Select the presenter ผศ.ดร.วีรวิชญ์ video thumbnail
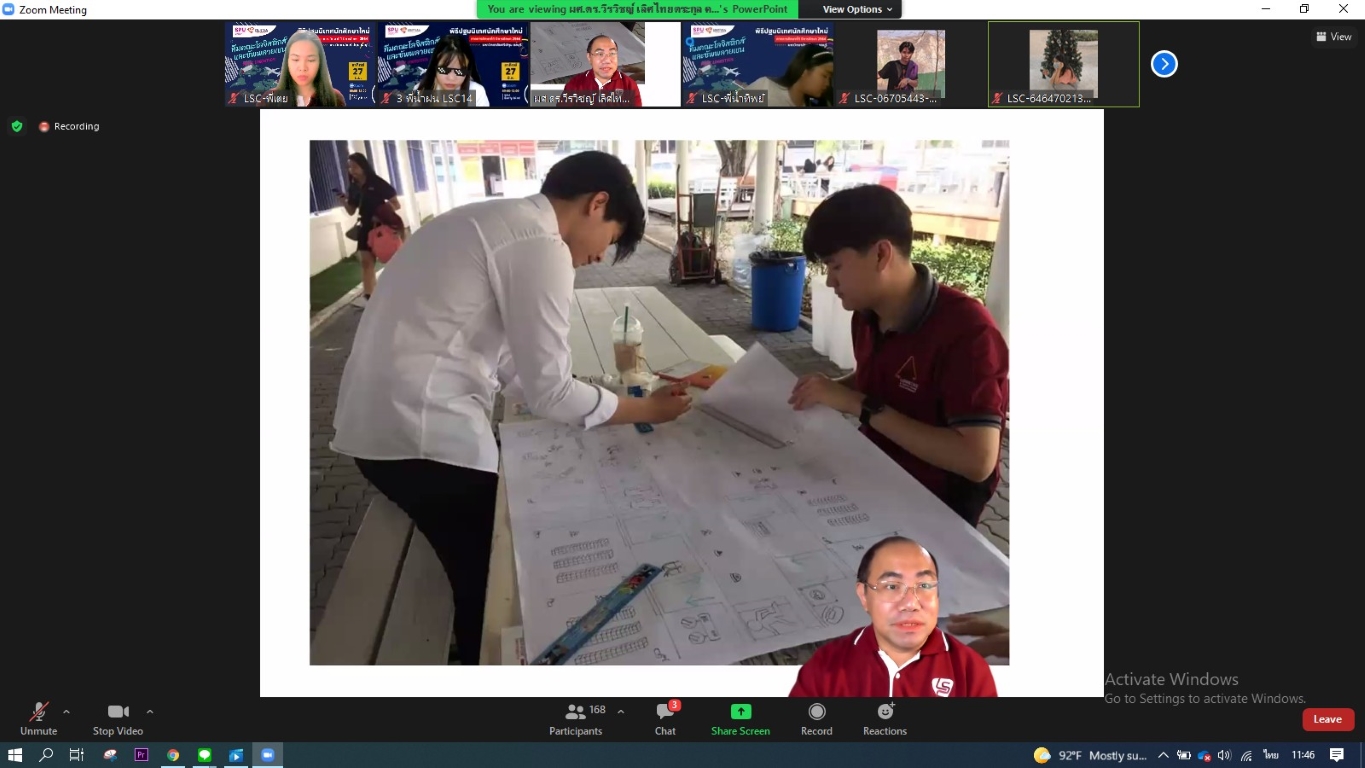The height and width of the screenshot is (768, 1365). [605, 64]
